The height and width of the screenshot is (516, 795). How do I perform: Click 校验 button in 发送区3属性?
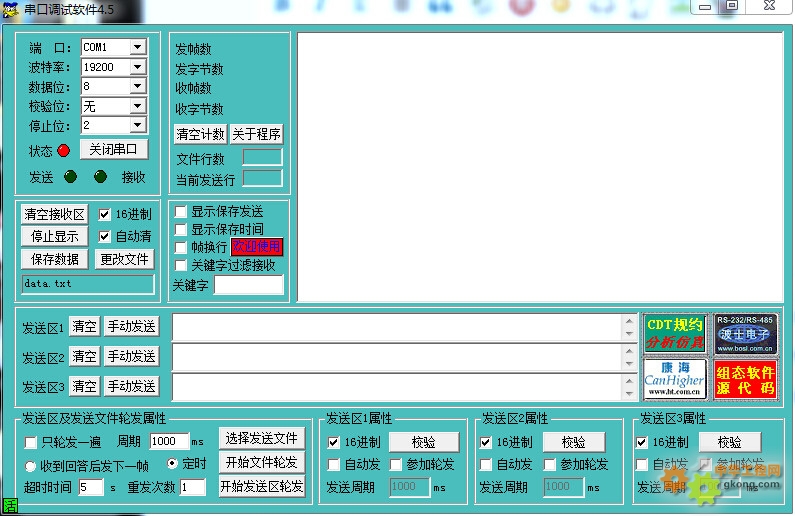click(729, 442)
